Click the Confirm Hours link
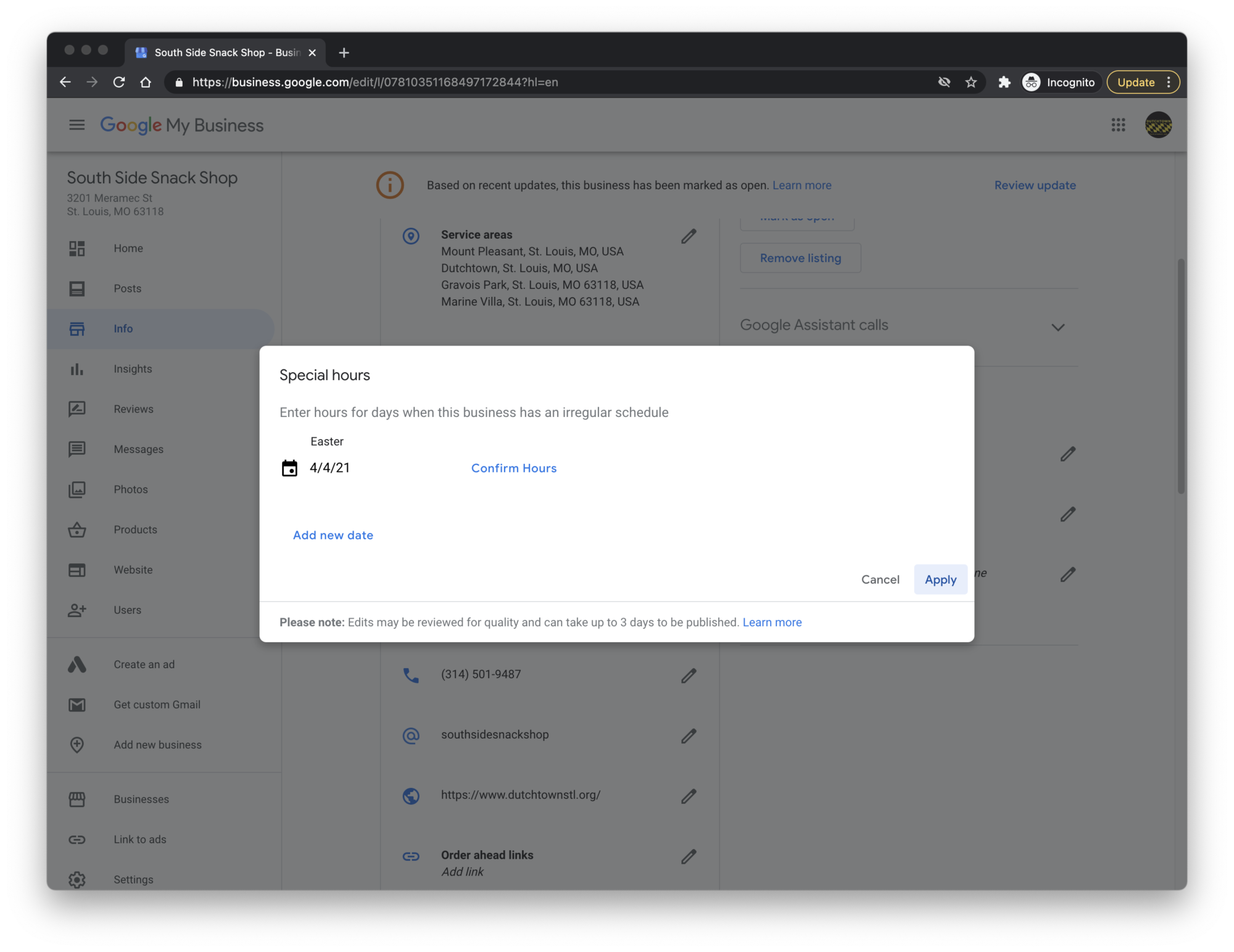The height and width of the screenshot is (952, 1234). (x=513, y=468)
